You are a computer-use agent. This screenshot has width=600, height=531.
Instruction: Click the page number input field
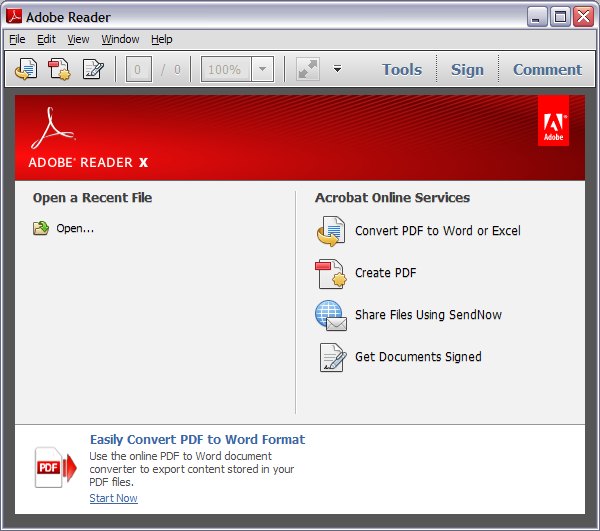pyautogui.click(x=139, y=69)
